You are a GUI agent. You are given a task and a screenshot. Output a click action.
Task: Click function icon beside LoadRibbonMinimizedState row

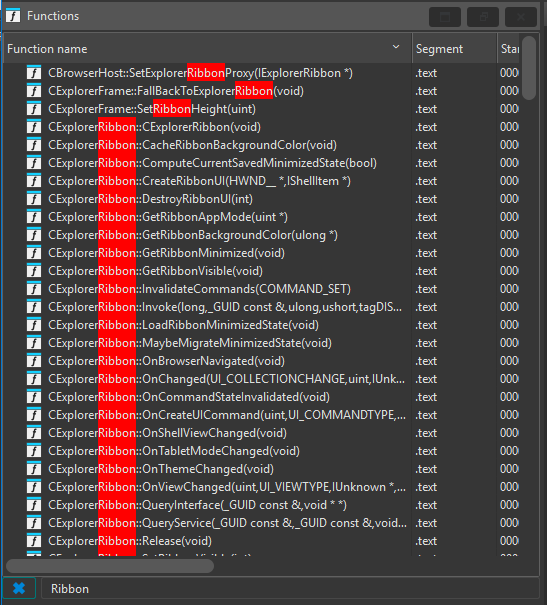(x=34, y=325)
